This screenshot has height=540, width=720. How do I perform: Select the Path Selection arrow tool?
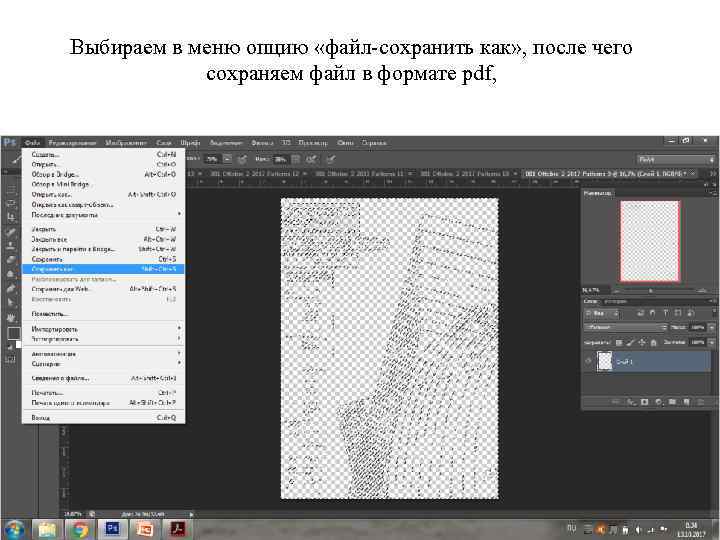pos(11,303)
